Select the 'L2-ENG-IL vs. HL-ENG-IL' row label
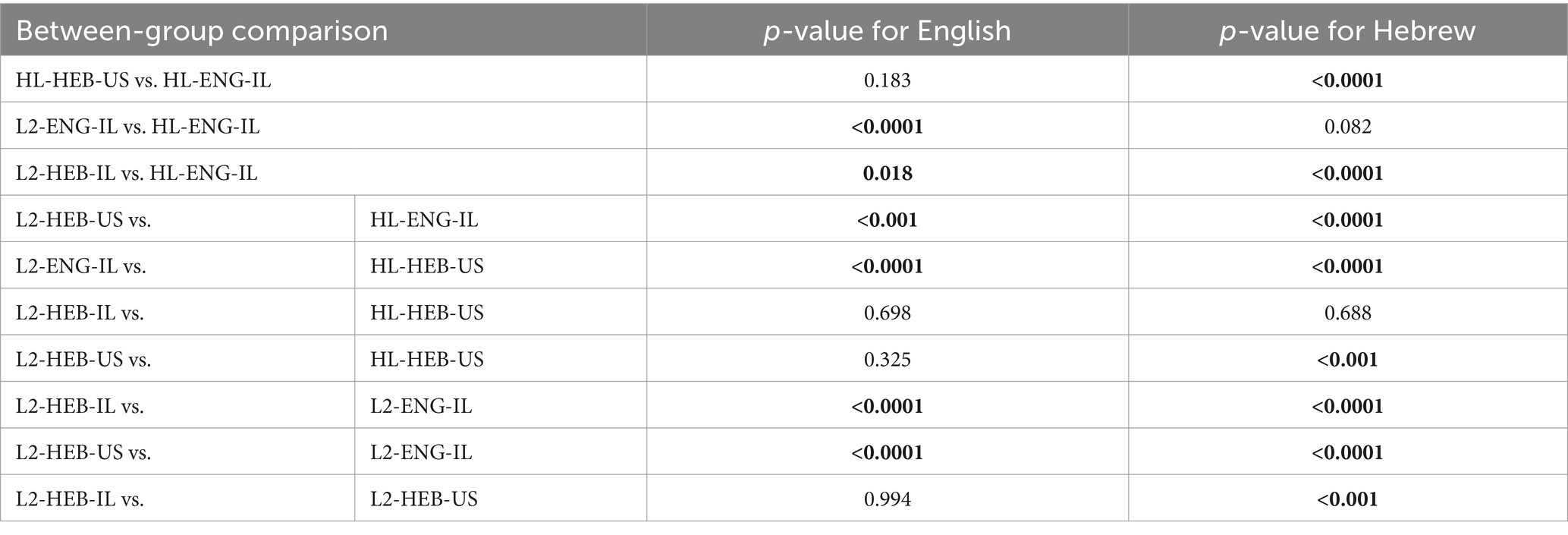This screenshot has height=535, width=1568. tap(137, 126)
